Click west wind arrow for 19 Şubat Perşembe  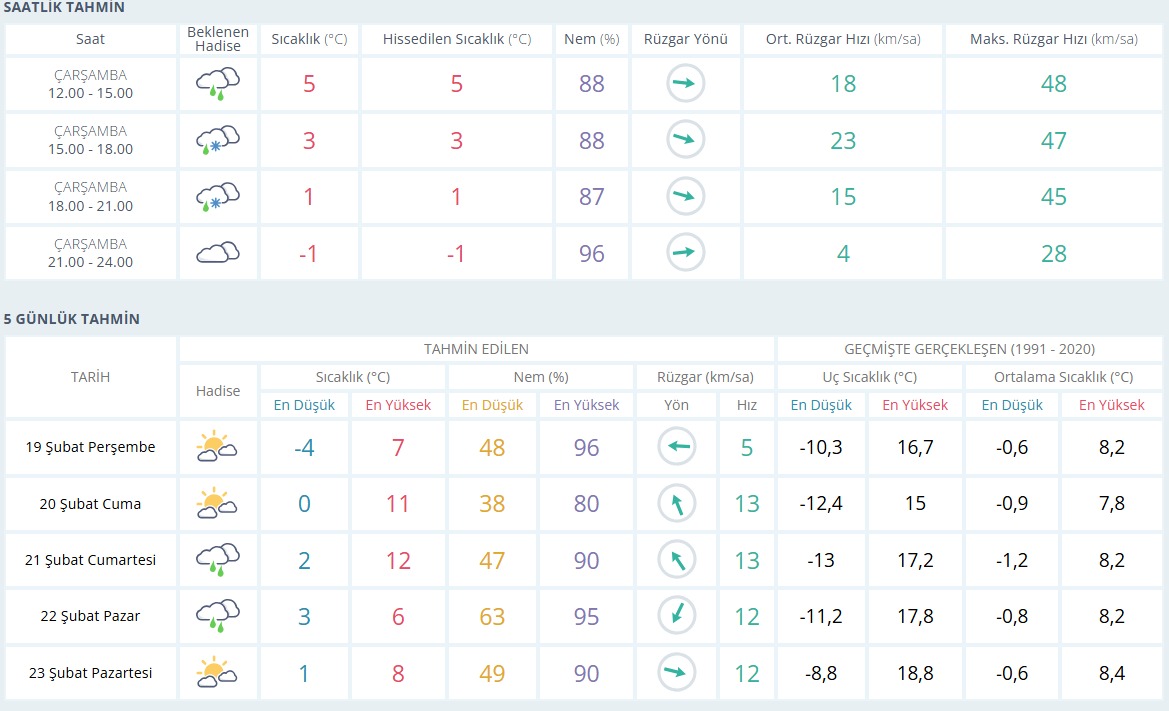pos(677,446)
